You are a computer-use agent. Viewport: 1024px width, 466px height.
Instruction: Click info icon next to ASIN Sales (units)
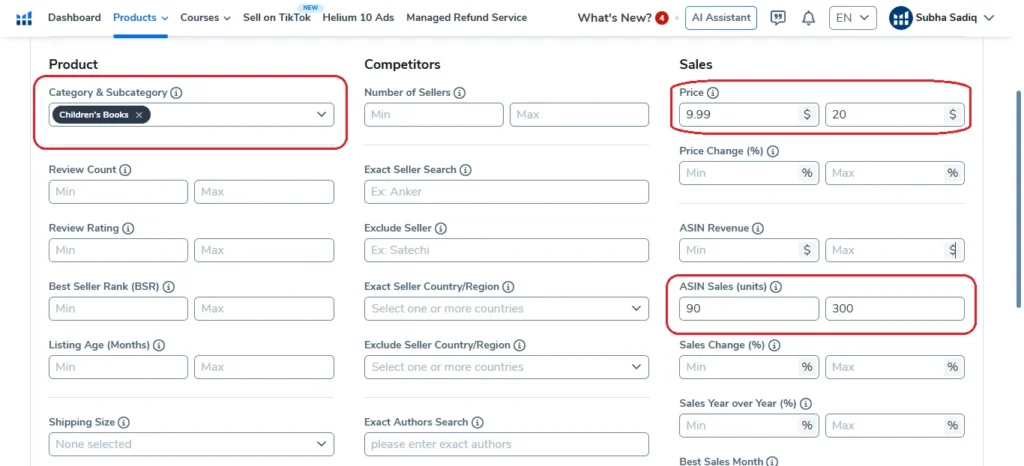(776, 287)
